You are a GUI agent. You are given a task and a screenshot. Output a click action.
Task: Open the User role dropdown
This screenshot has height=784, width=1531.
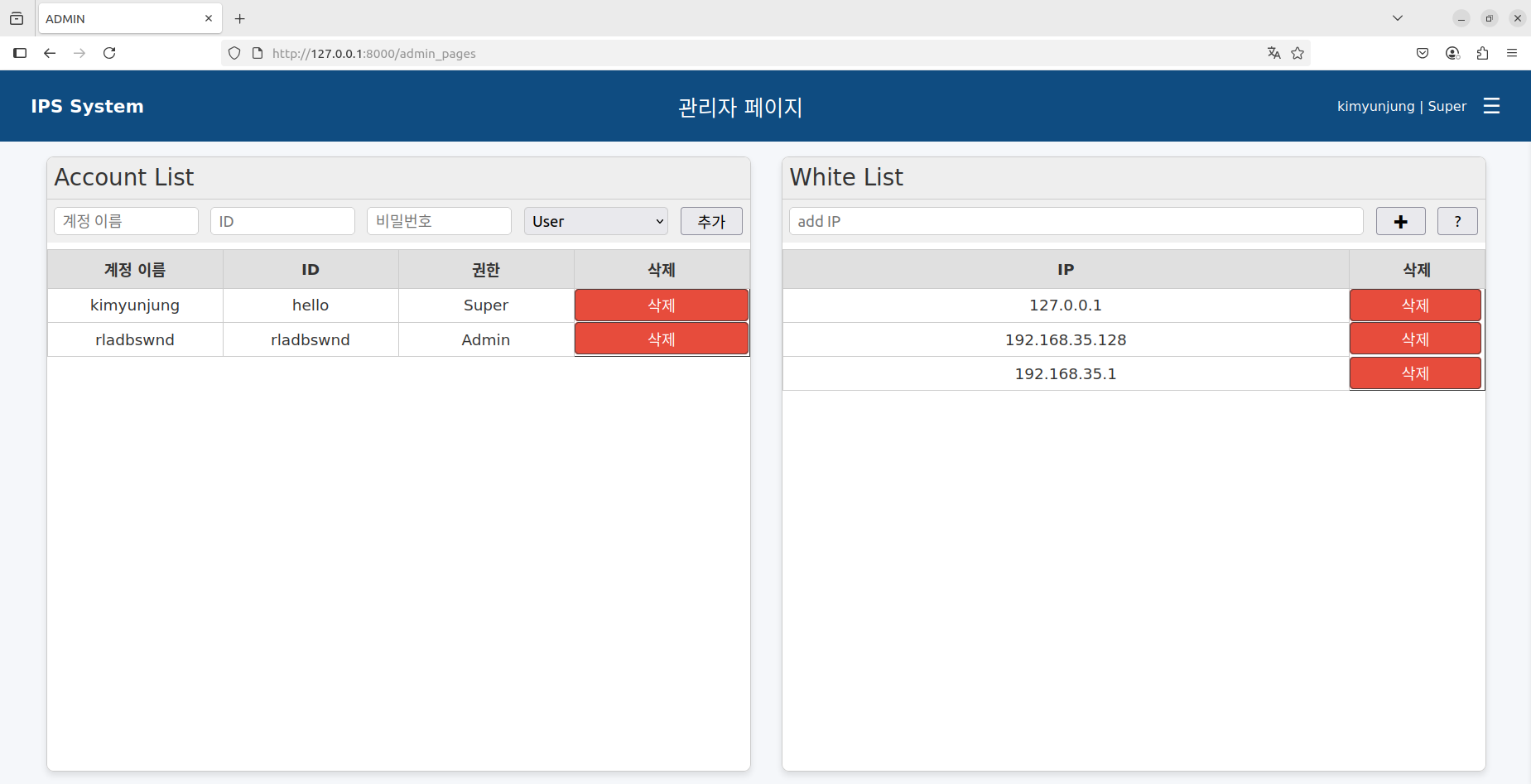pyautogui.click(x=596, y=221)
